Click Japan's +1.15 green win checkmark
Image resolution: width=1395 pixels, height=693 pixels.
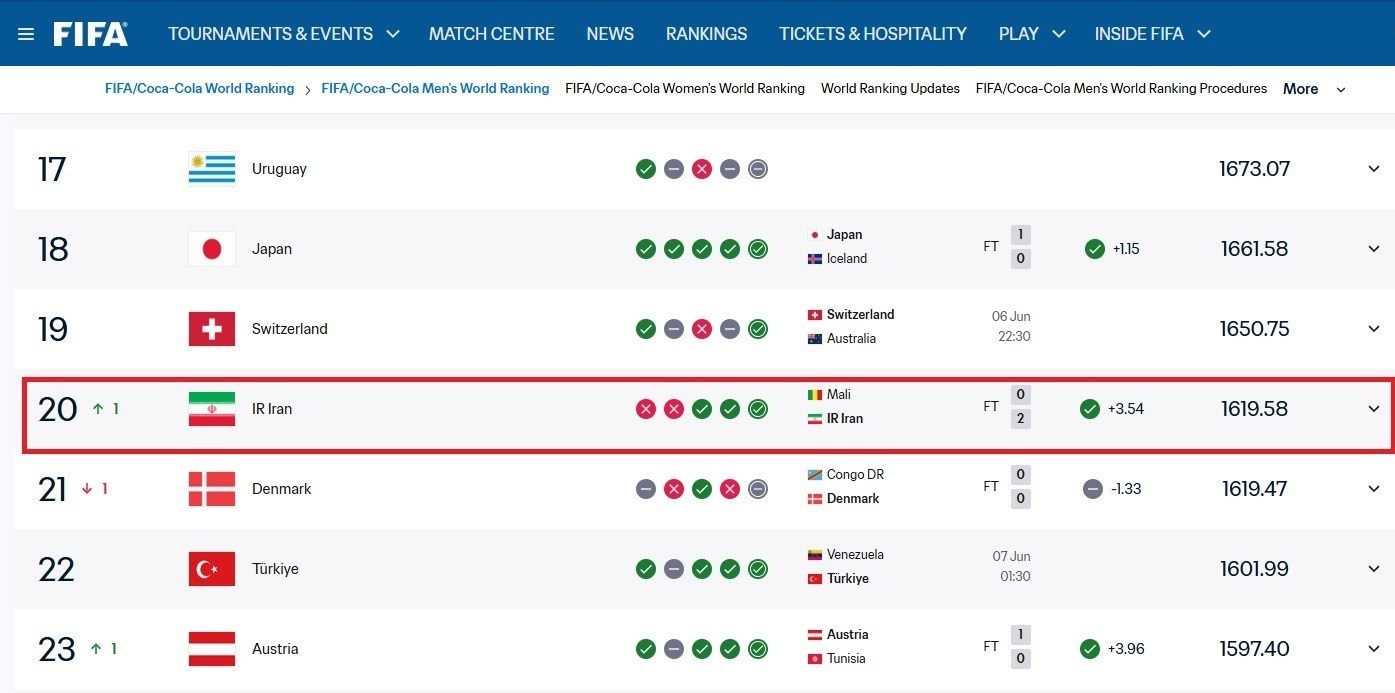point(1095,249)
